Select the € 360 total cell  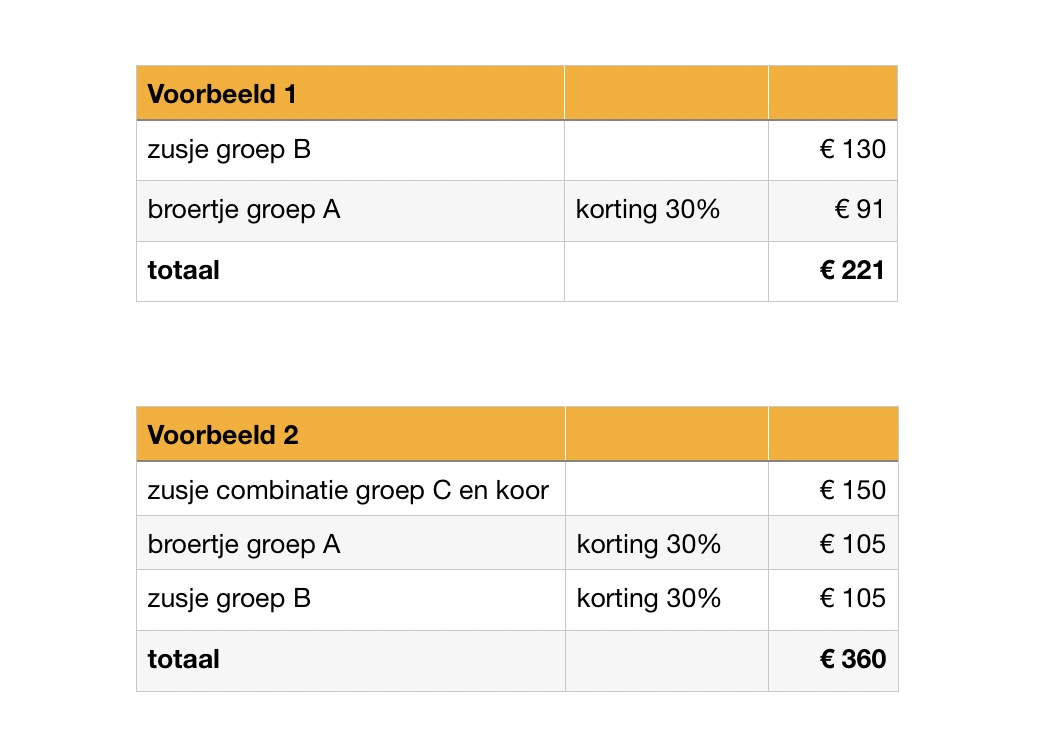pos(833,661)
